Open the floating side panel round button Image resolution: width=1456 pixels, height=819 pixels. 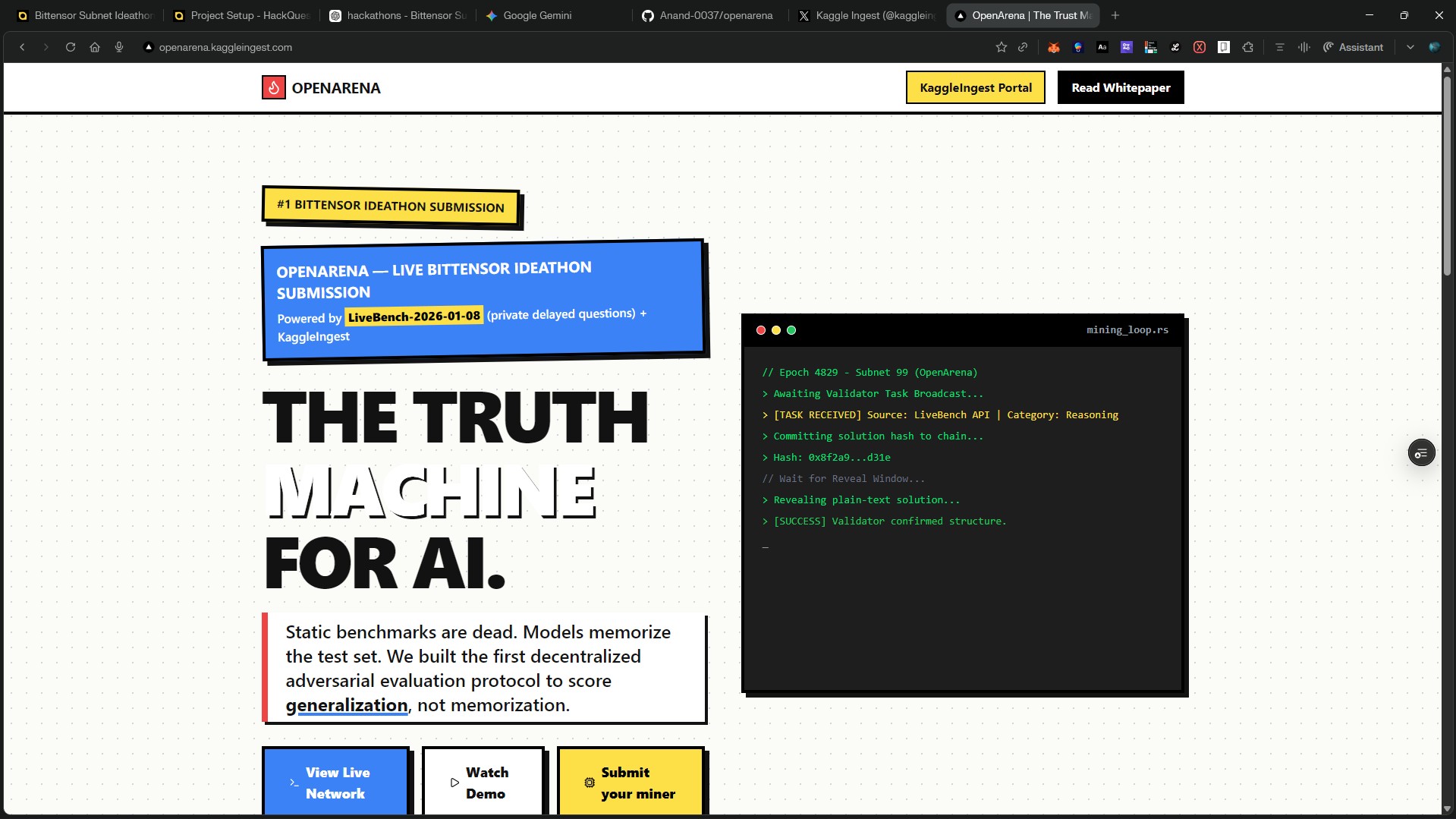click(x=1421, y=453)
